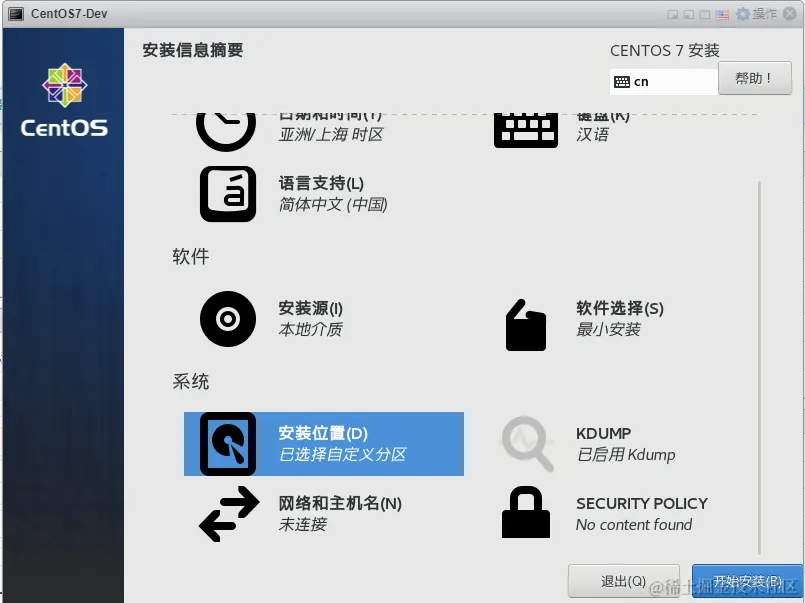The image size is (805, 603).
Task: Click the 最小安装 minimal install text
Action: [608, 329]
